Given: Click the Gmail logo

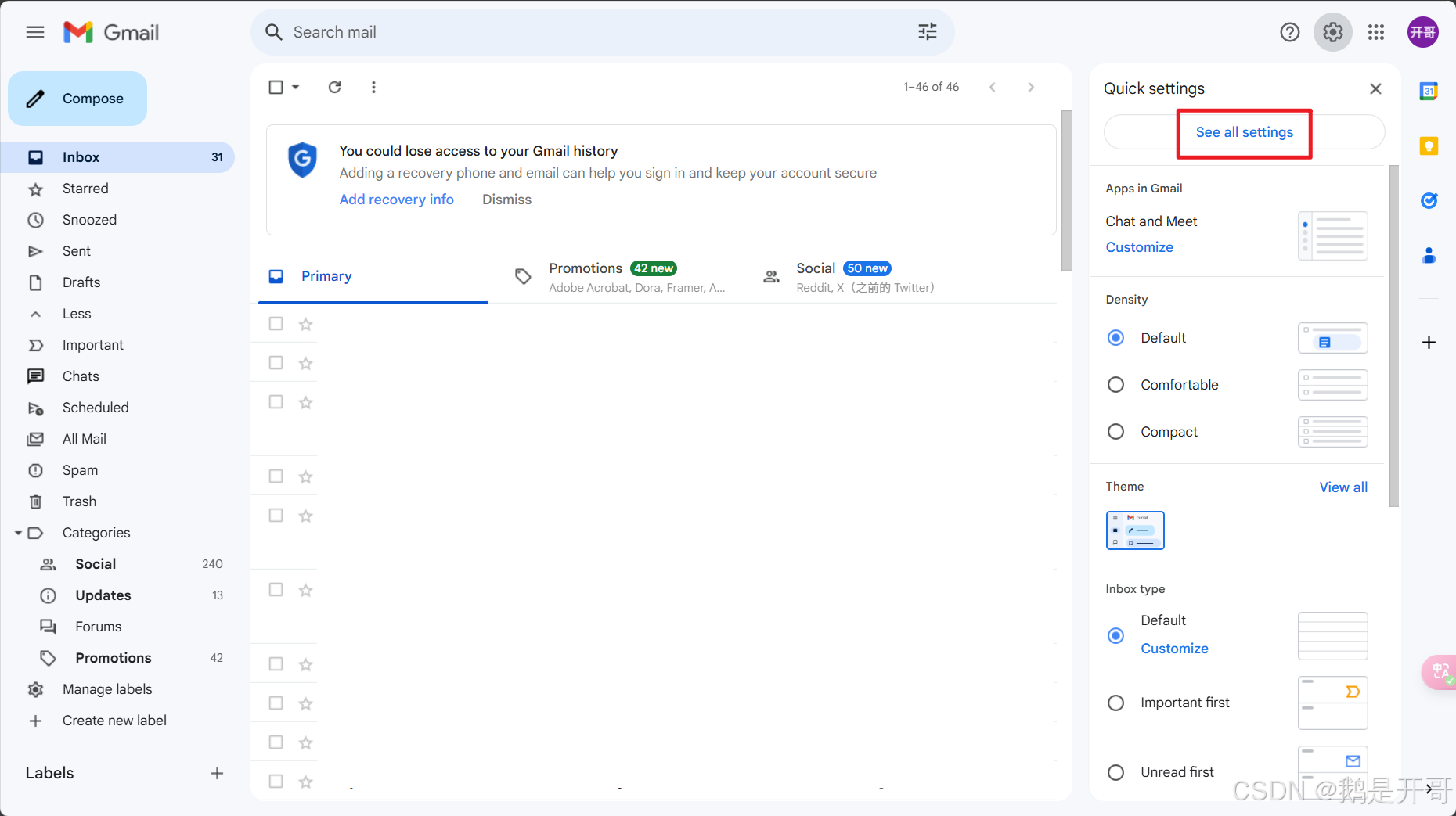Looking at the screenshot, I should coord(111,32).
